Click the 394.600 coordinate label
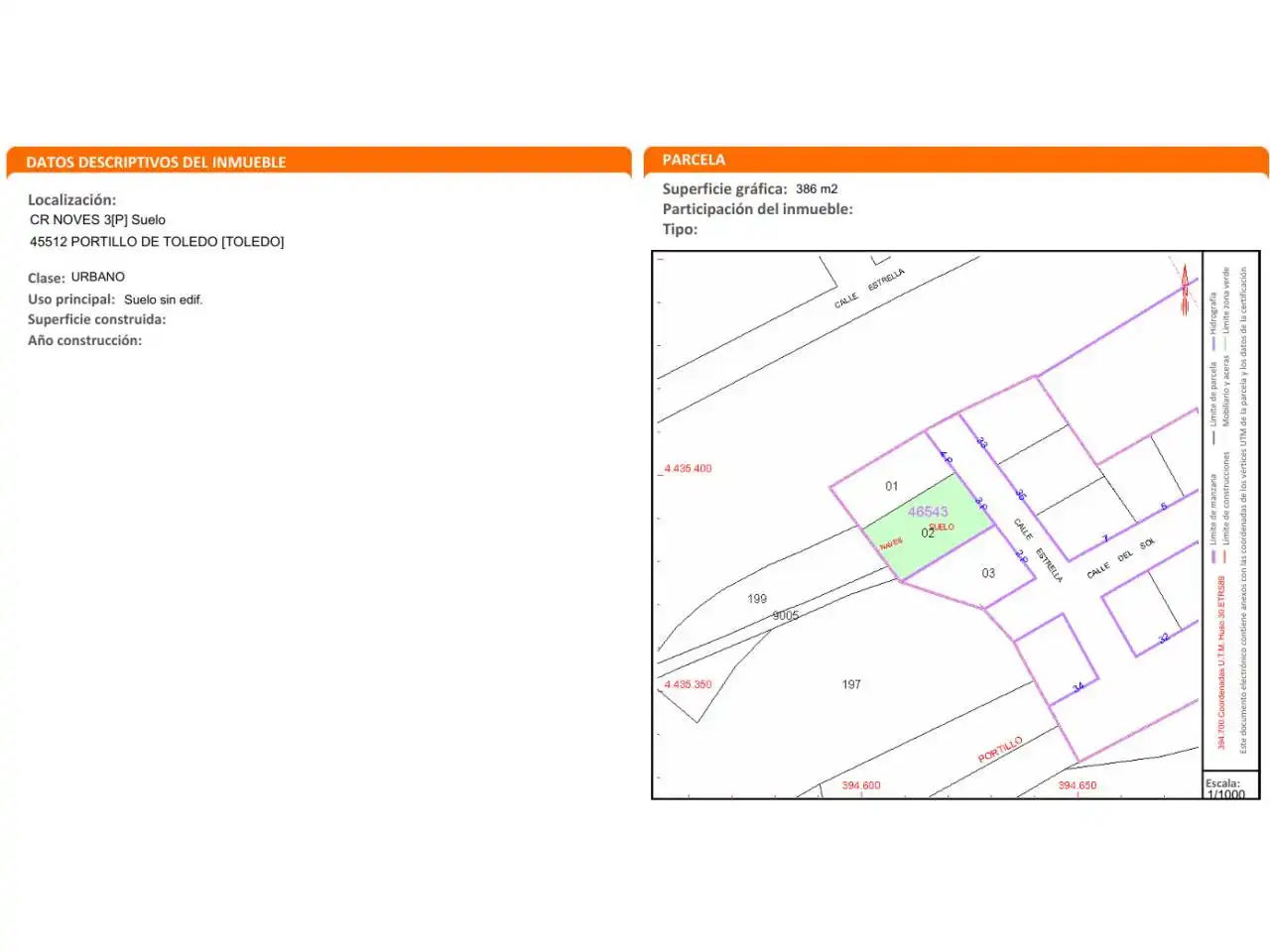 (x=861, y=785)
